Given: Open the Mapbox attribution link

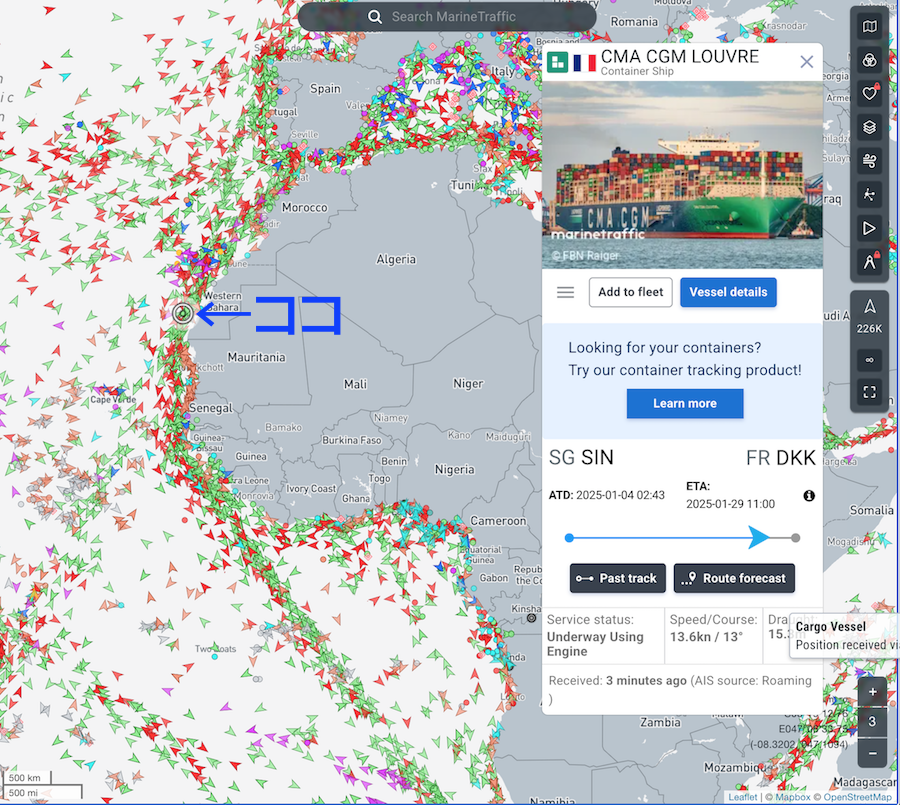Looking at the screenshot, I should click(x=793, y=797).
